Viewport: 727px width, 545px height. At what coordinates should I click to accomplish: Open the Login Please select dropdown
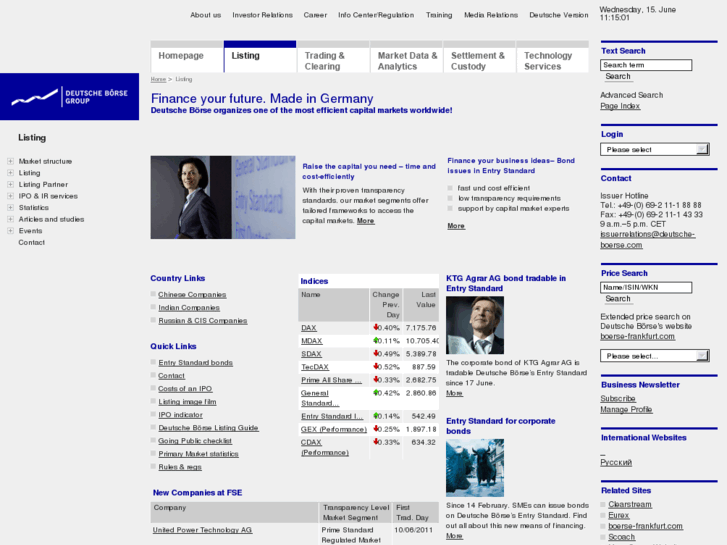click(655, 149)
